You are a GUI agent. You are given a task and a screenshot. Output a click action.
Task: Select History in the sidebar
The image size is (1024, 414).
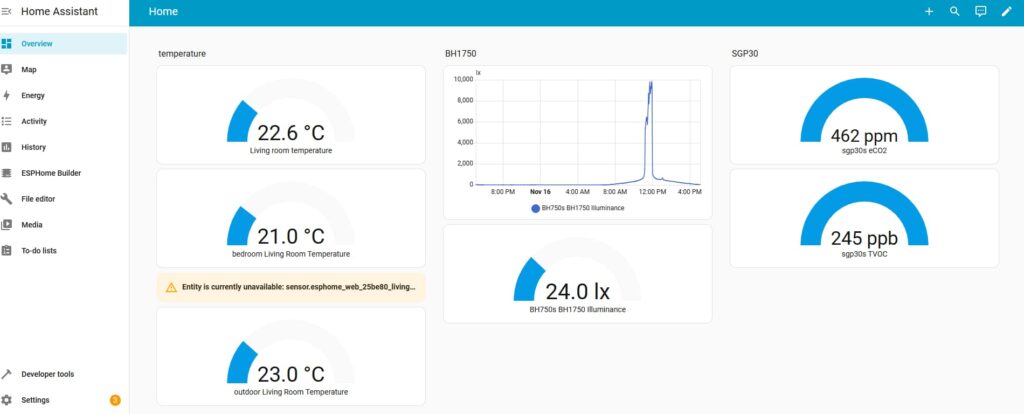coord(33,147)
